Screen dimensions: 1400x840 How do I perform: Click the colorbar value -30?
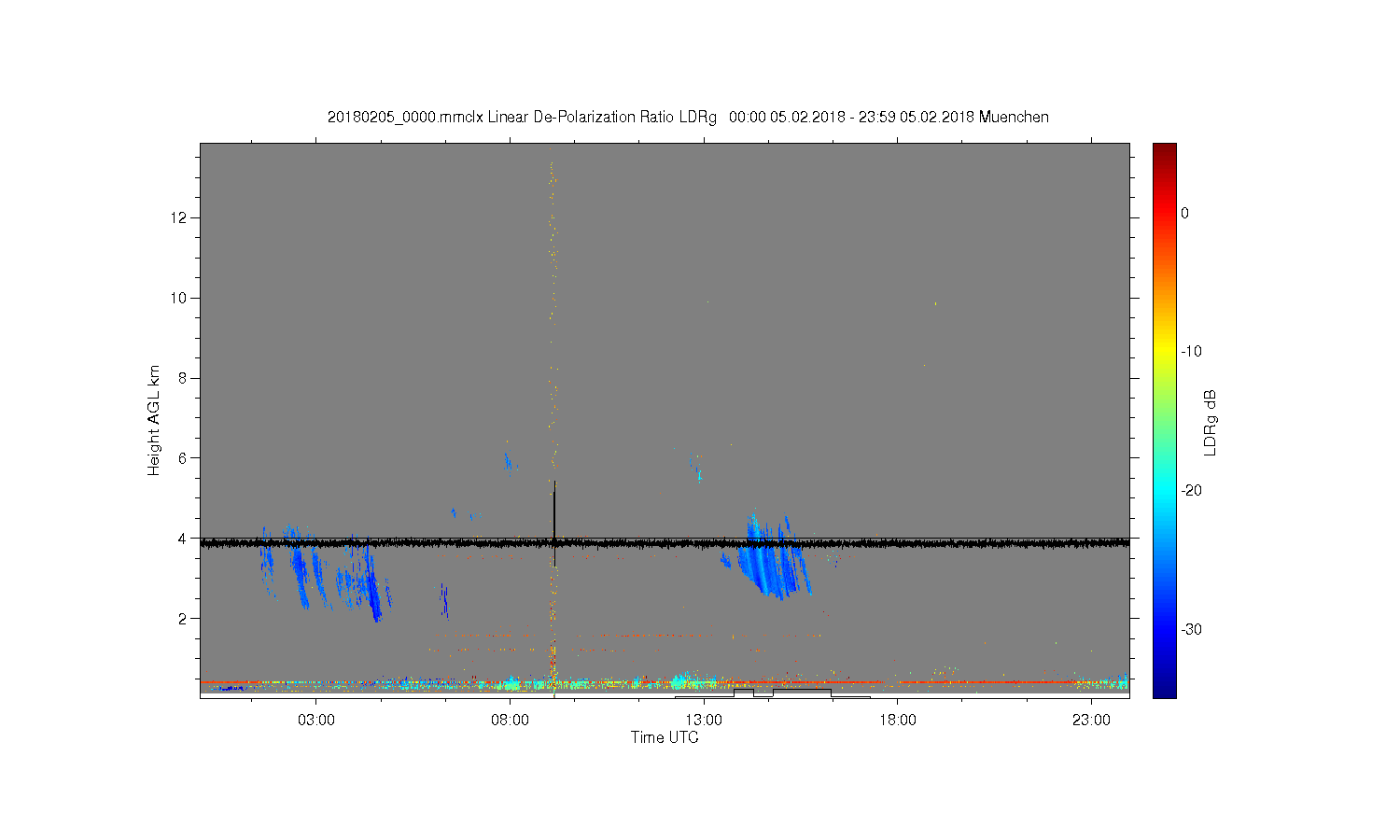[1191, 629]
